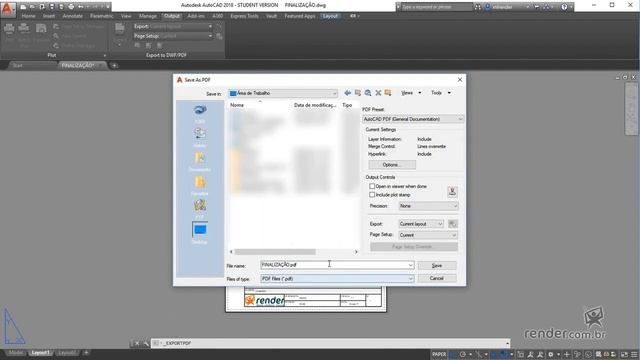
Task: Go back with the blue arrow icon
Action: pyautogui.click(x=347, y=93)
